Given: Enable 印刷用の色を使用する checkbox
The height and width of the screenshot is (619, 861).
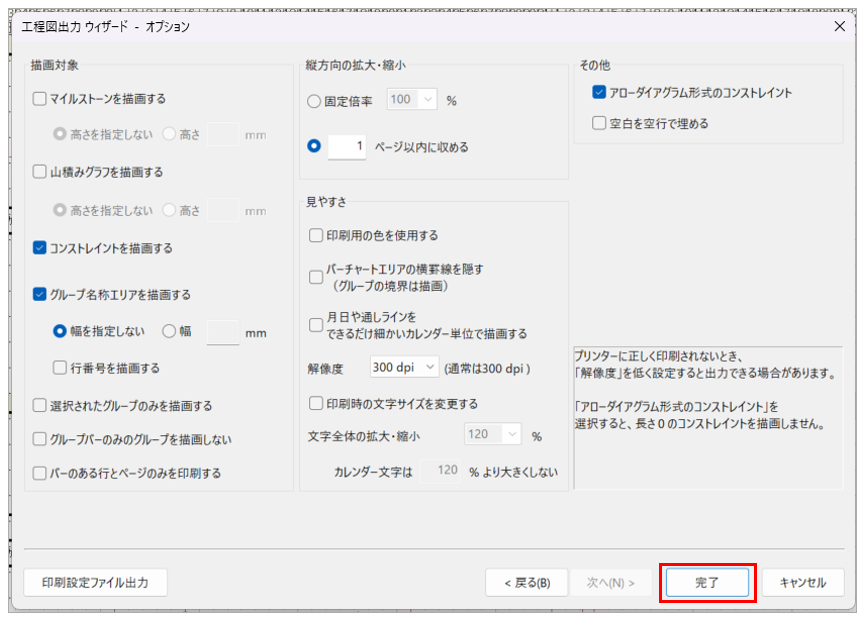Looking at the screenshot, I should click(316, 235).
